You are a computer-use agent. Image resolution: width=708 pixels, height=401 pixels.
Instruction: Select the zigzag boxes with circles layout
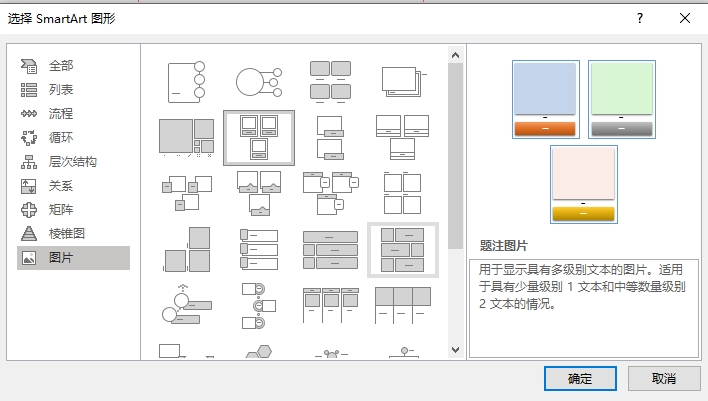[259, 304]
